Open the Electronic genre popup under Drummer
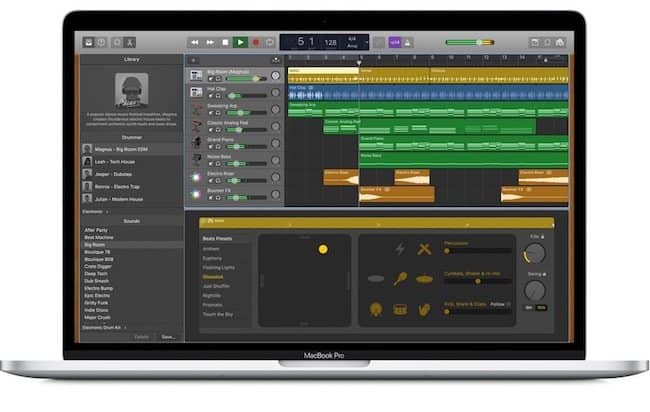 click(x=95, y=211)
